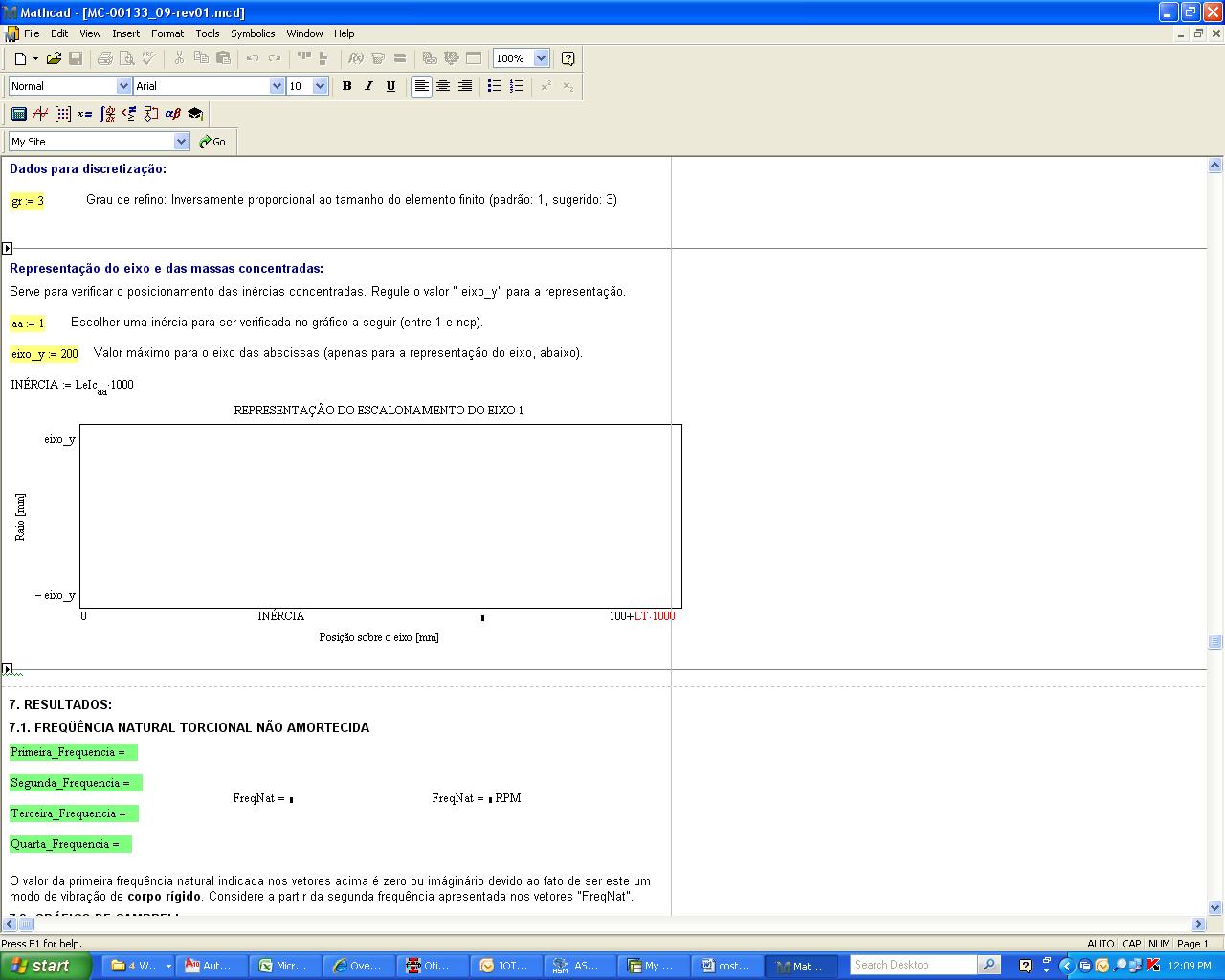This screenshot has width=1225, height=980.
Task: Create a new worksheet with New icon
Action: 20,58
